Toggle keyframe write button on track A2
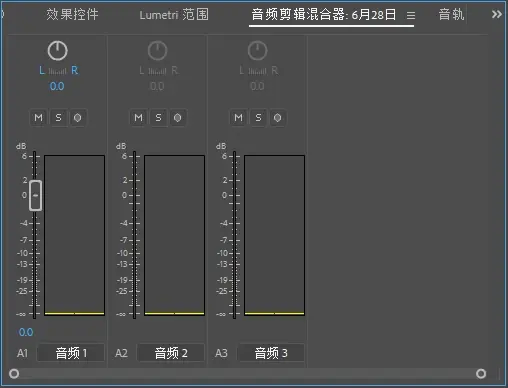 178,118
